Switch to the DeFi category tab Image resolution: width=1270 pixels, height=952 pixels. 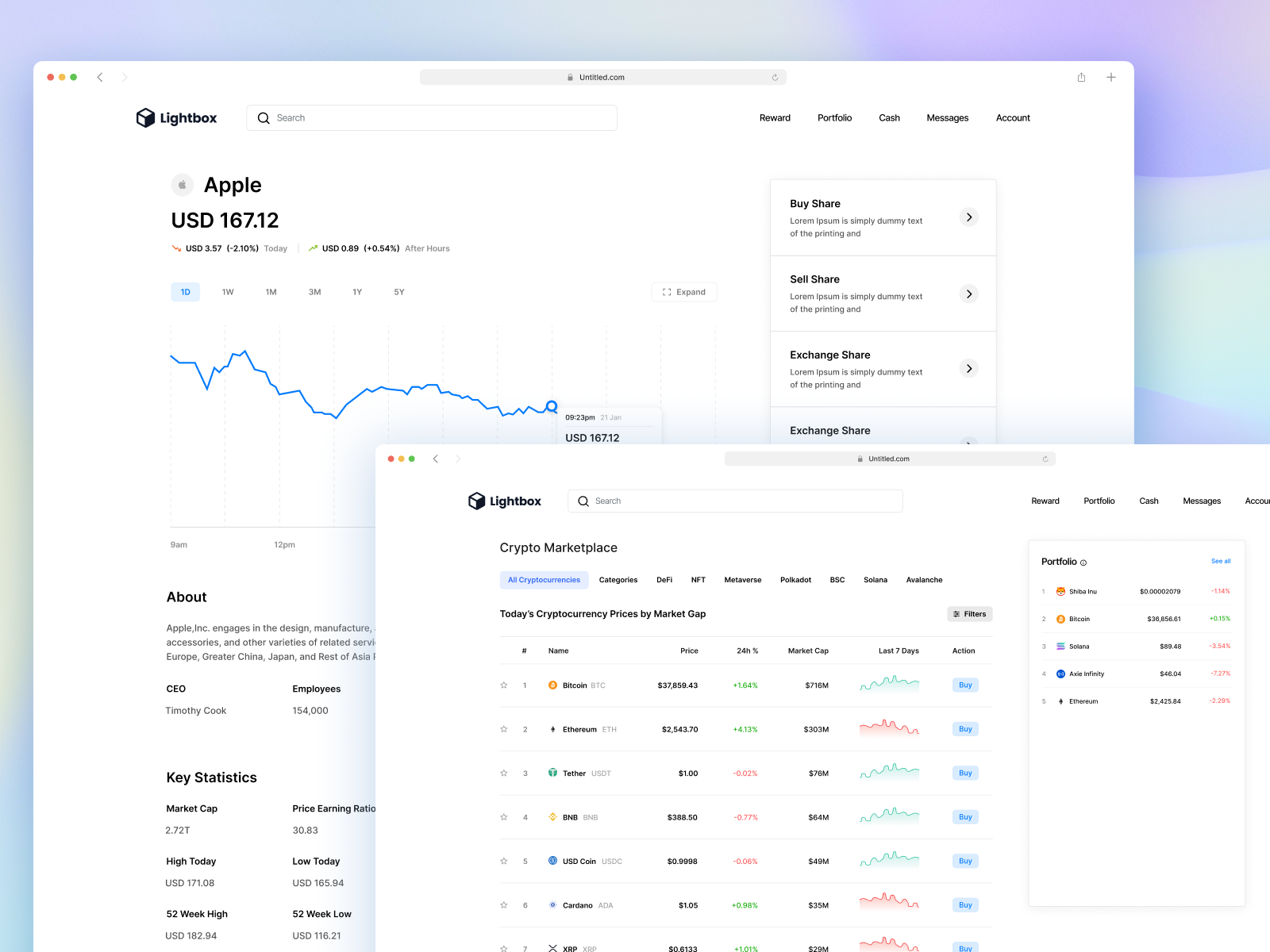pyautogui.click(x=664, y=580)
